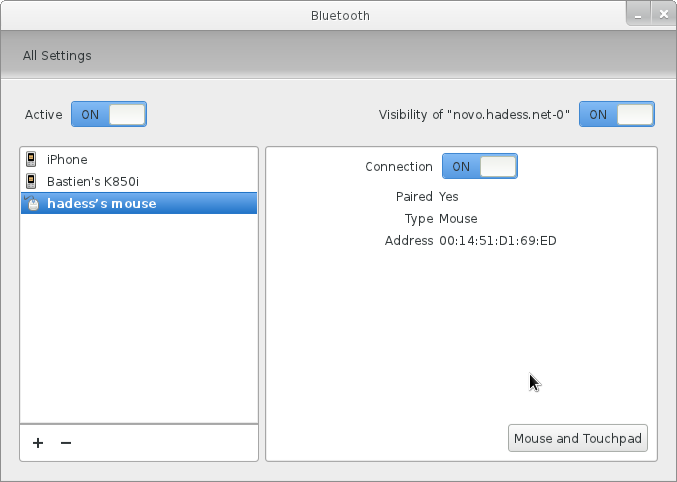Remove selected device with minus button
The height and width of the screenshot is (482, 677).
tap(66, 443)
